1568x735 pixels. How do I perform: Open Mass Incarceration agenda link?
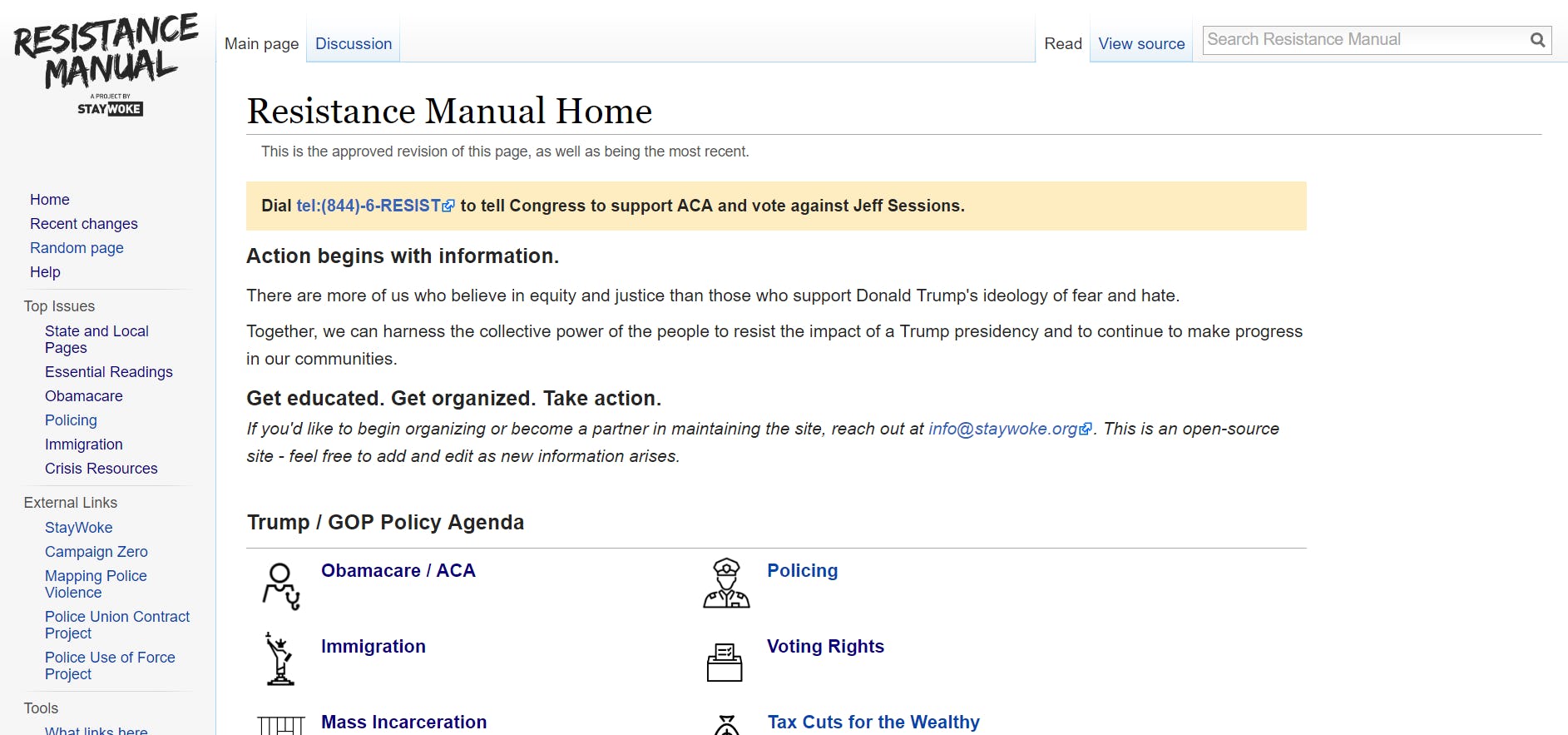click(404, 723)
